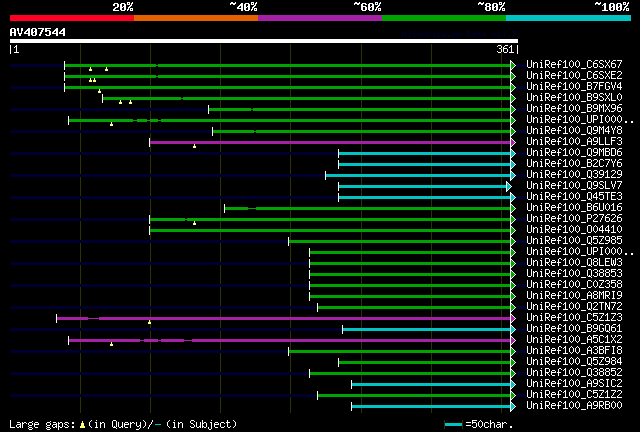Screen dimensions: 640x432
Task: Select the UniRef100_Q5Z985 label
Action: coord(574,241)
